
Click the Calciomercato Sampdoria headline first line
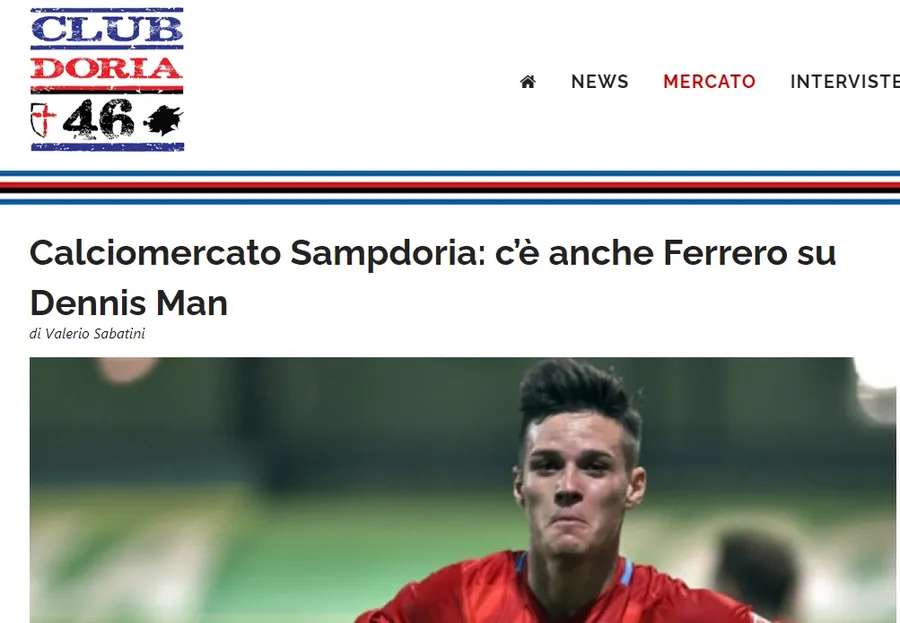point(433,253)
